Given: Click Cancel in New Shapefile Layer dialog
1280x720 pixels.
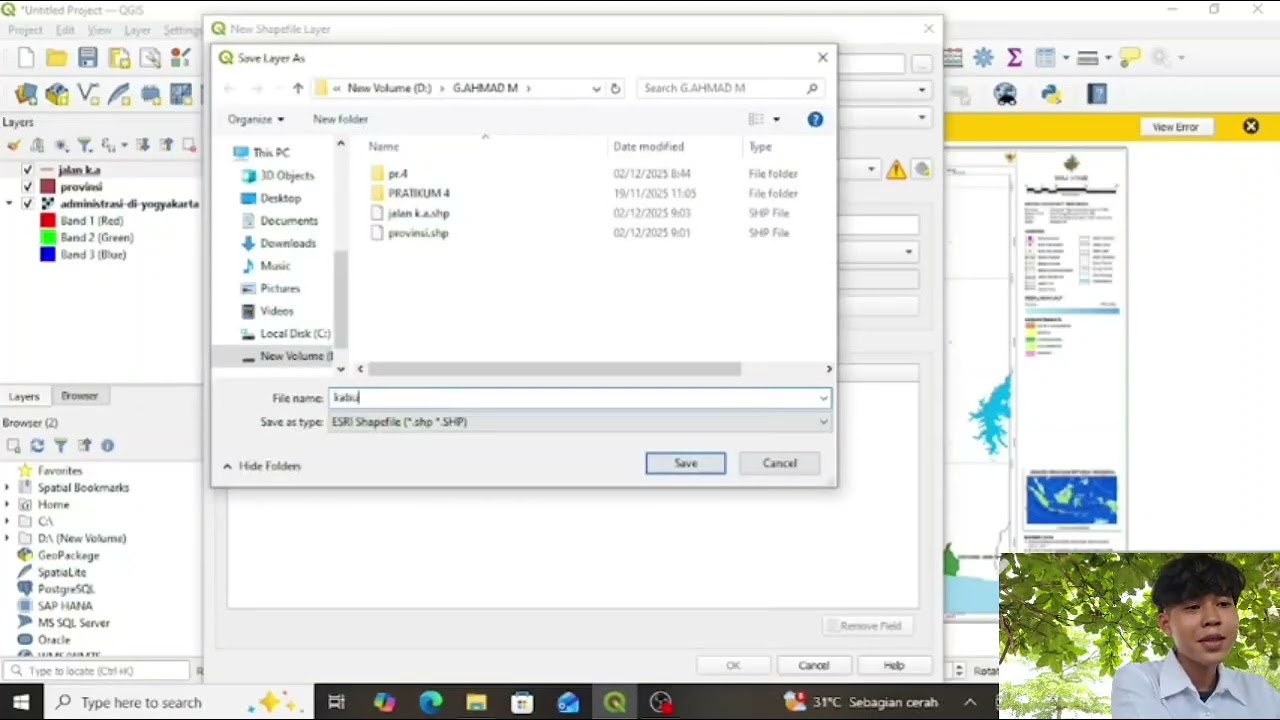Looking at the screenshot, I should (x=813, y=665).
